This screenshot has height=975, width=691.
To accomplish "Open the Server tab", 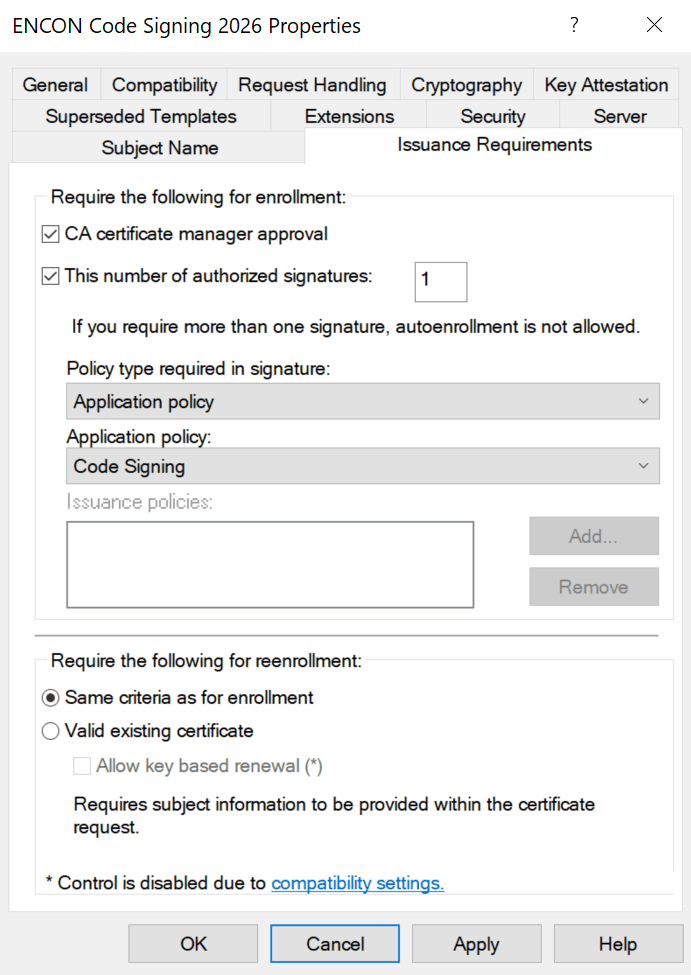I will 619,116.
